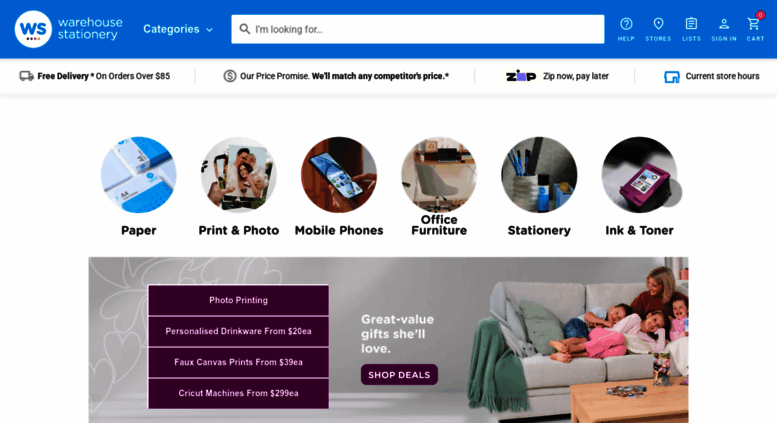Click the search magnifier icon

click(245, 29)
